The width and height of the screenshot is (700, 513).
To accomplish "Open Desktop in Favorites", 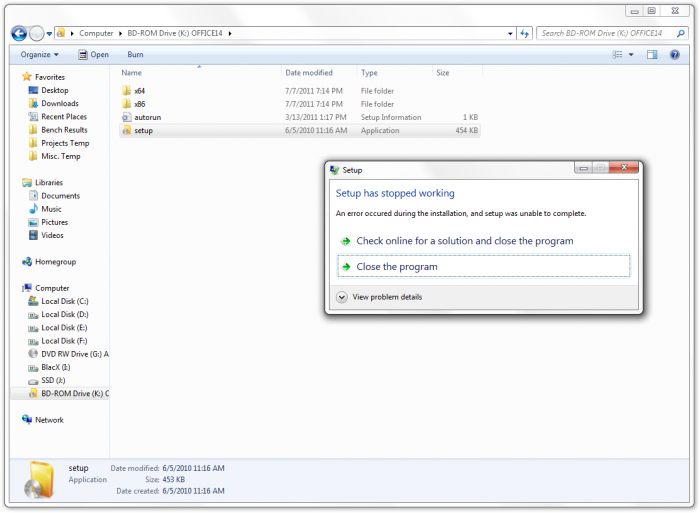I will tap(54, 90).
